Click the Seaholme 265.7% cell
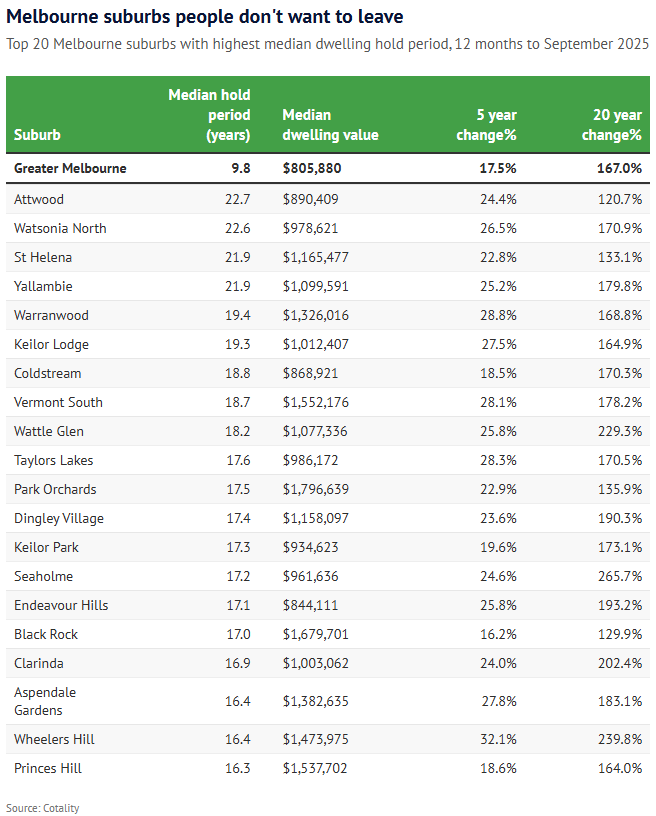Screen dimensions: 656x816 click(620, 576)
